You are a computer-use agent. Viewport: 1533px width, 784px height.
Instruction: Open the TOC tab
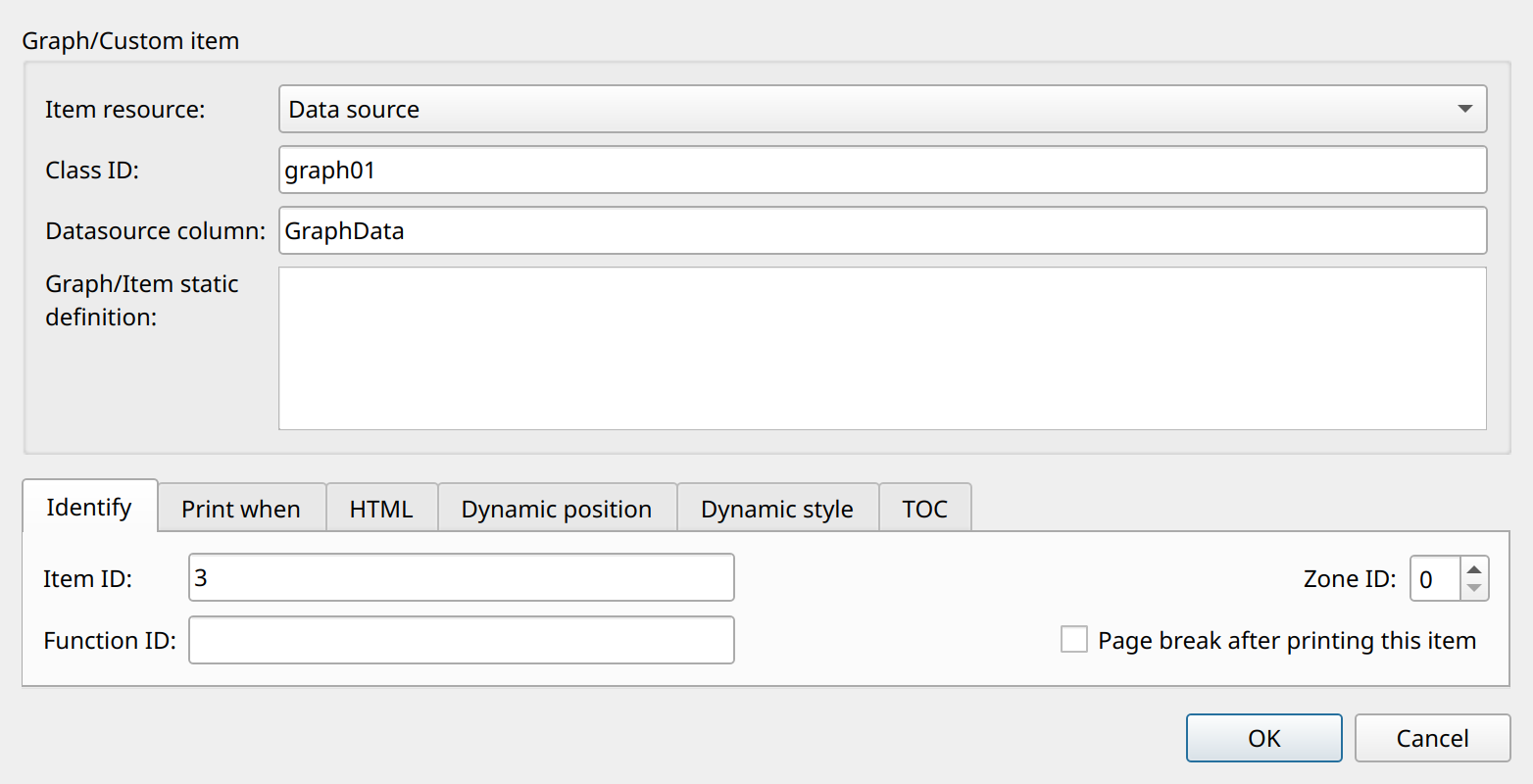tap(925, 509)
